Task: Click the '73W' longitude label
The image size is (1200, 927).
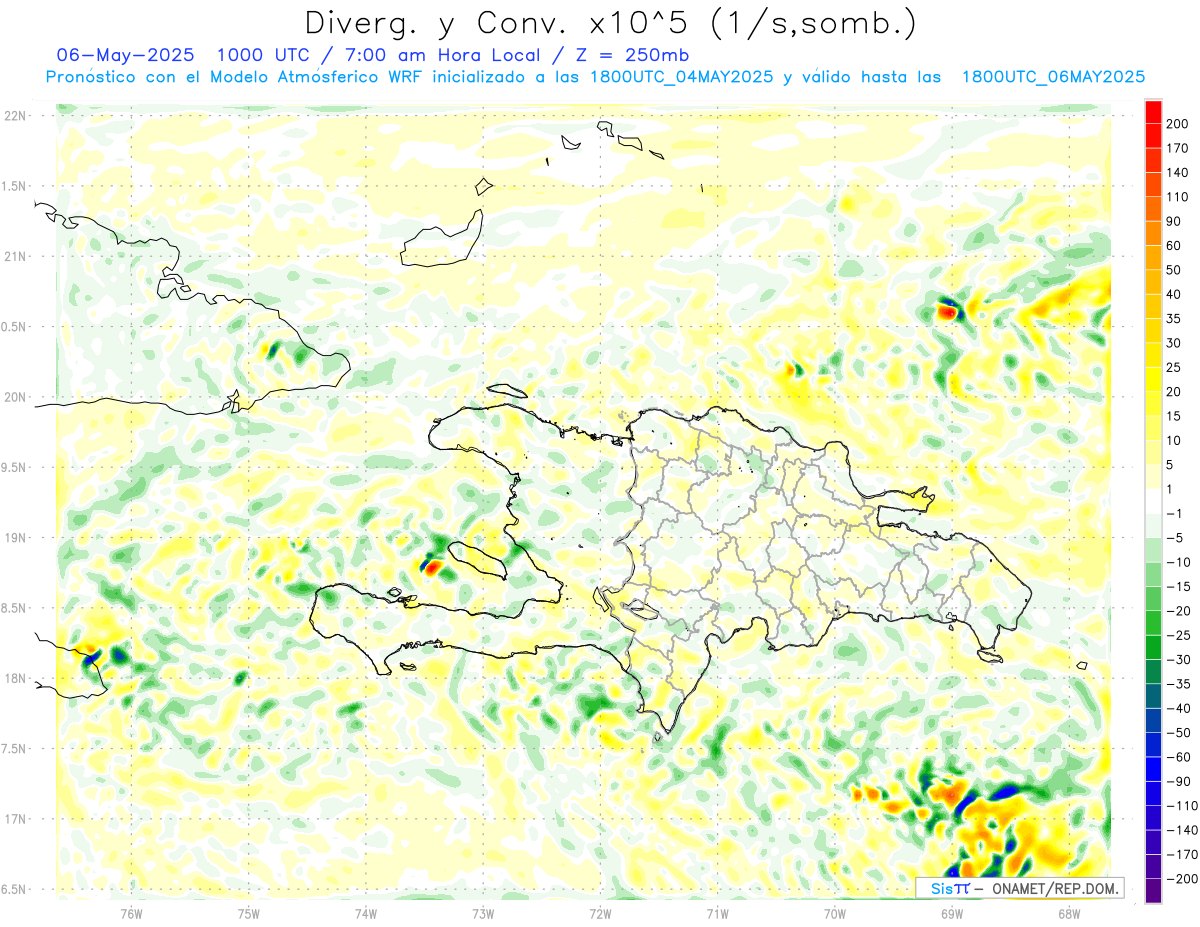Action: [483, 913]
